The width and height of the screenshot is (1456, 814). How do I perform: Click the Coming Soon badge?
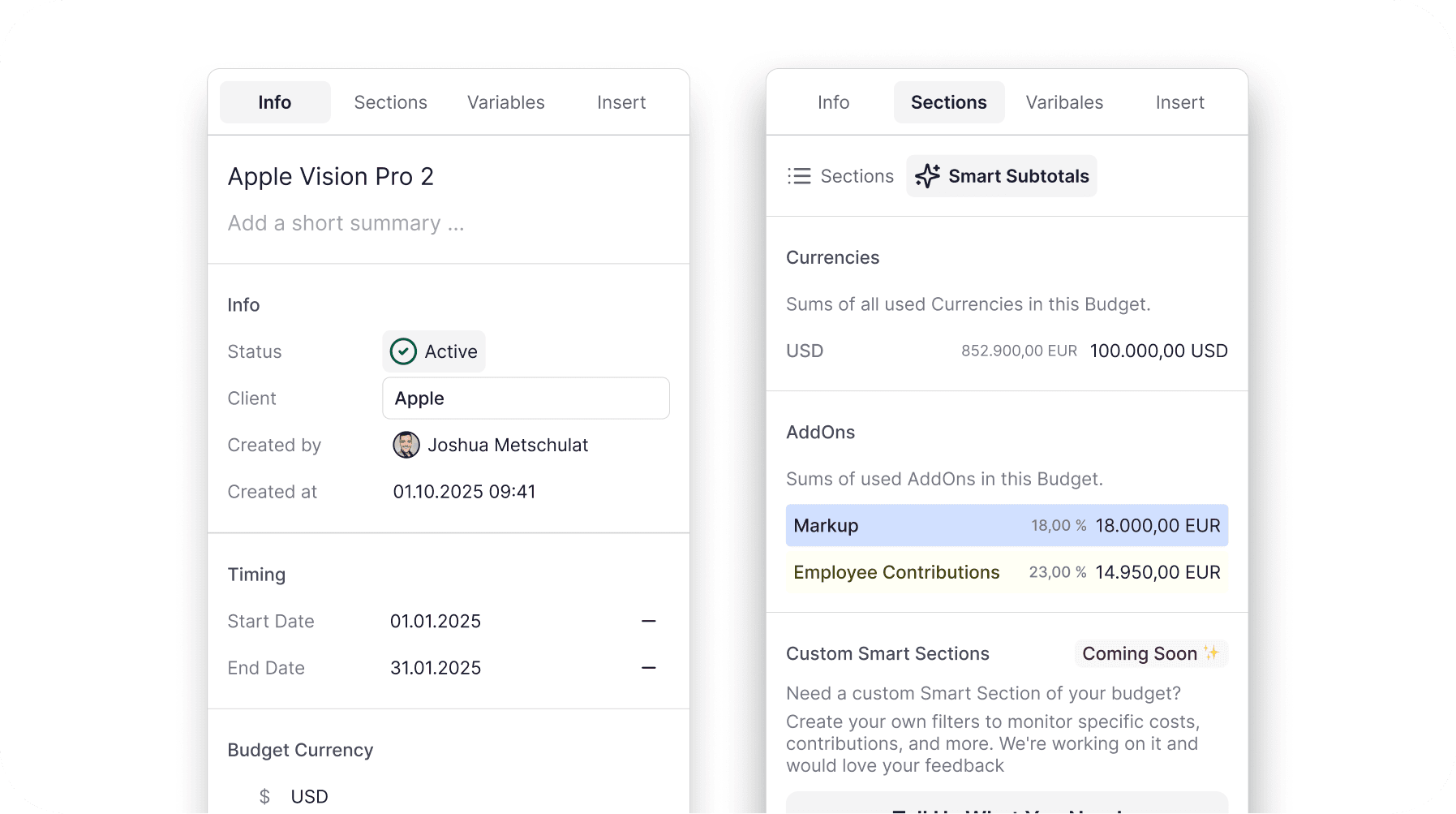(1151, 653)
